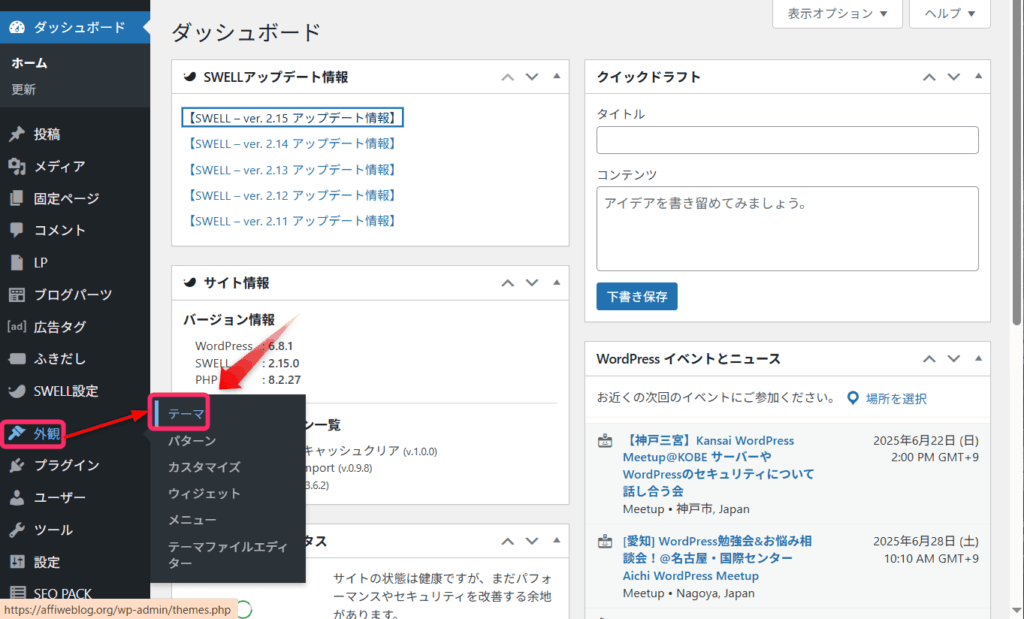Go to ホーム under Dashboard

click(29, 63)
